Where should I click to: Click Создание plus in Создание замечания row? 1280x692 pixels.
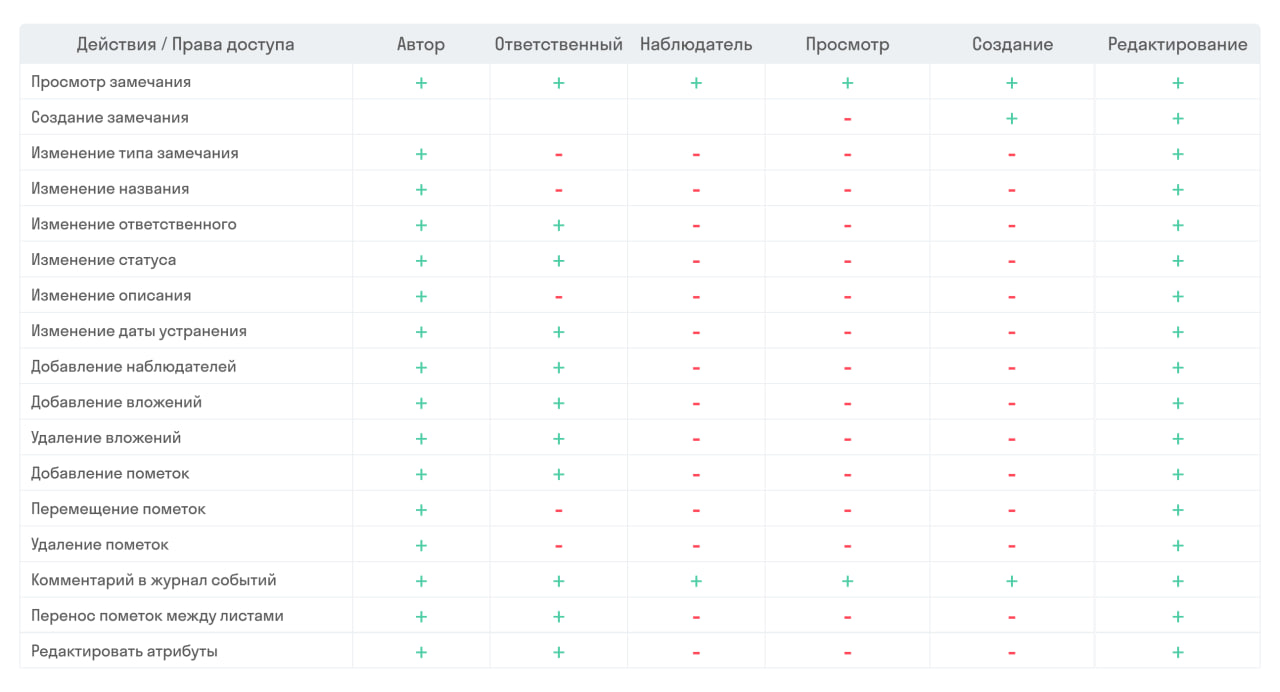tap(1011, 119)
